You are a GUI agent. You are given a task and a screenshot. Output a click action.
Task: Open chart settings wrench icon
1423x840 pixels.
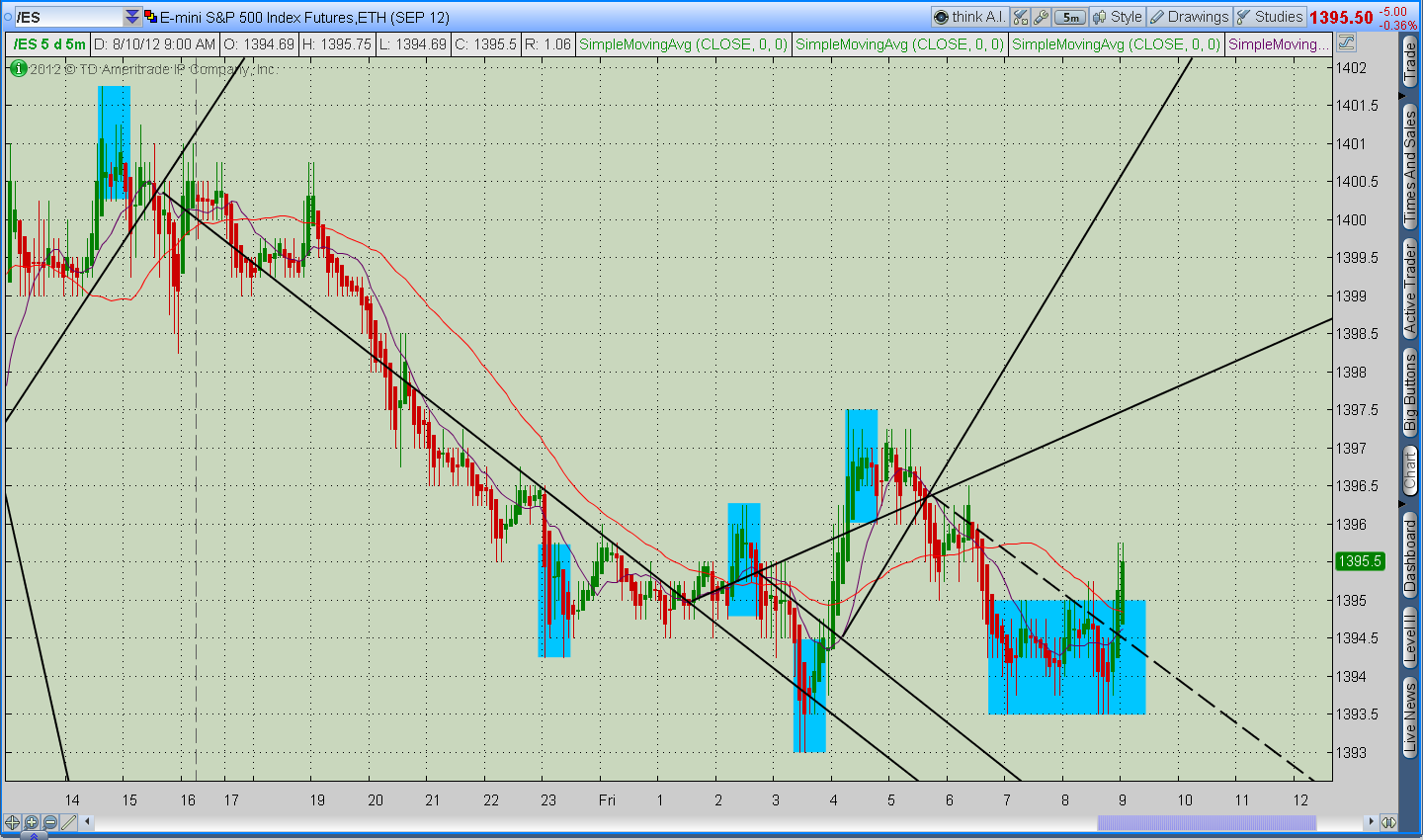(1041, 17)
